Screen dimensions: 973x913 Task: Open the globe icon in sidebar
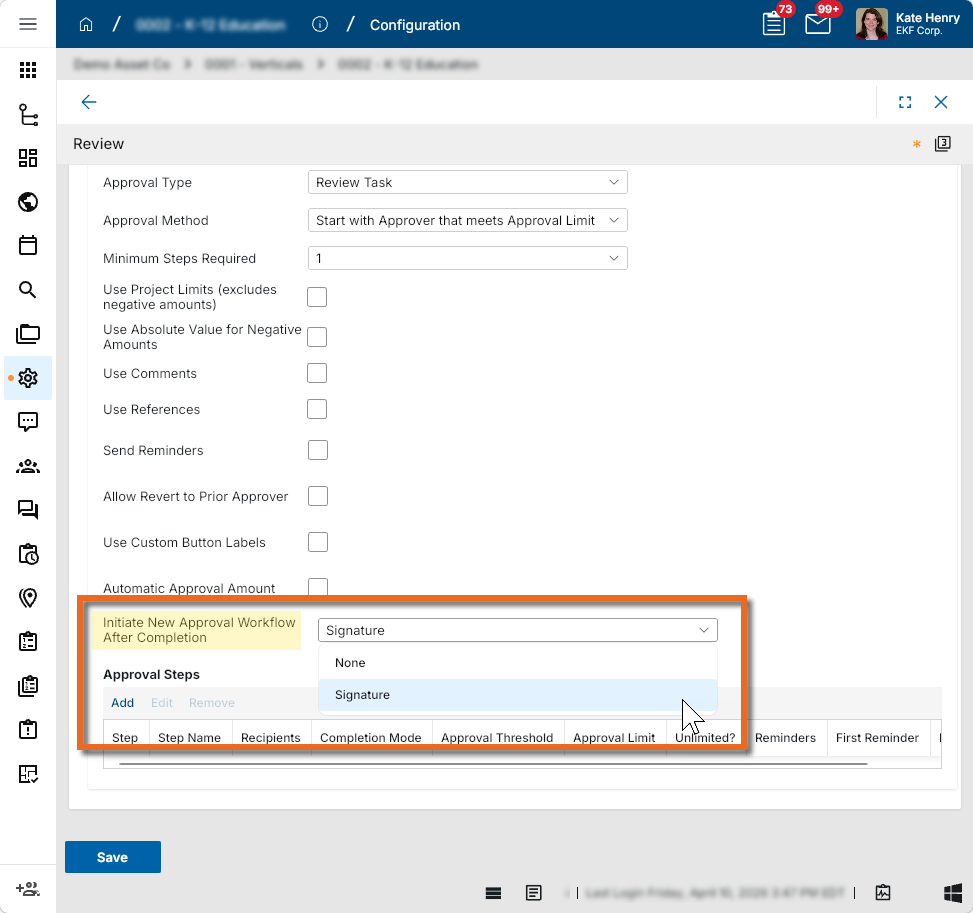(x=28, y=202)
